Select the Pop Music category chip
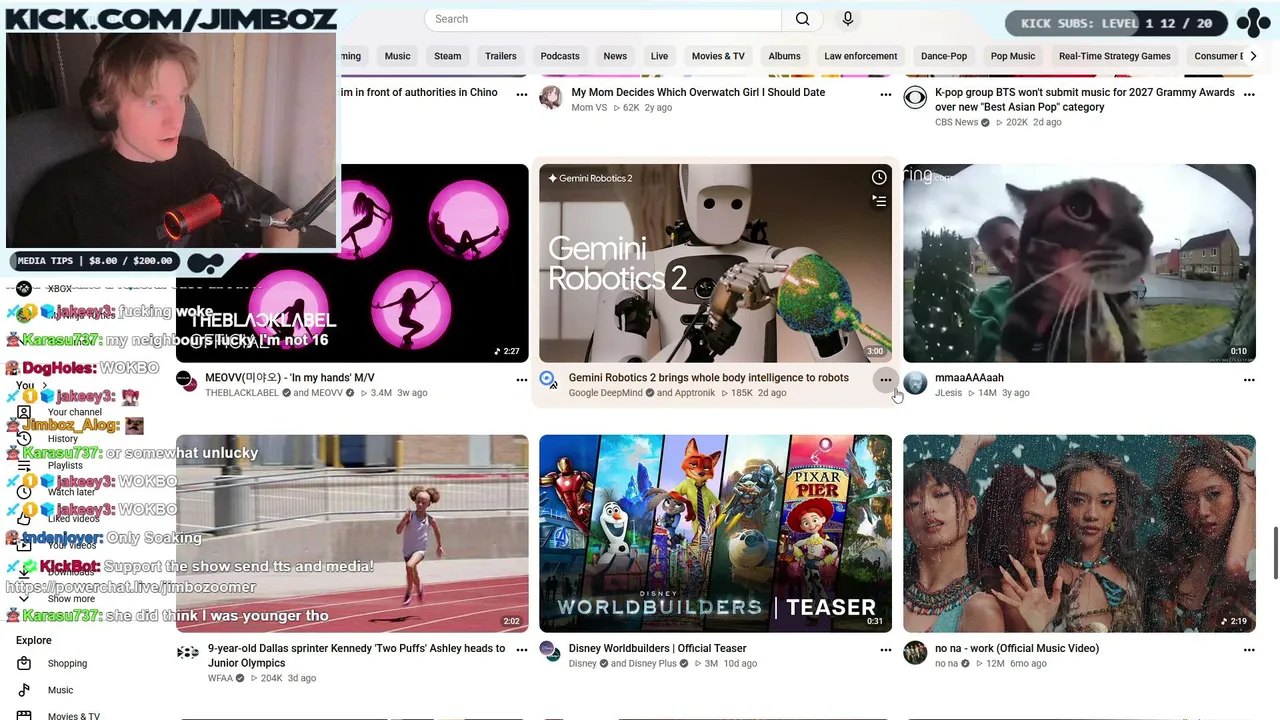Image resolution: width=1280 pixels, height=720 pixels. [1013, 56]
